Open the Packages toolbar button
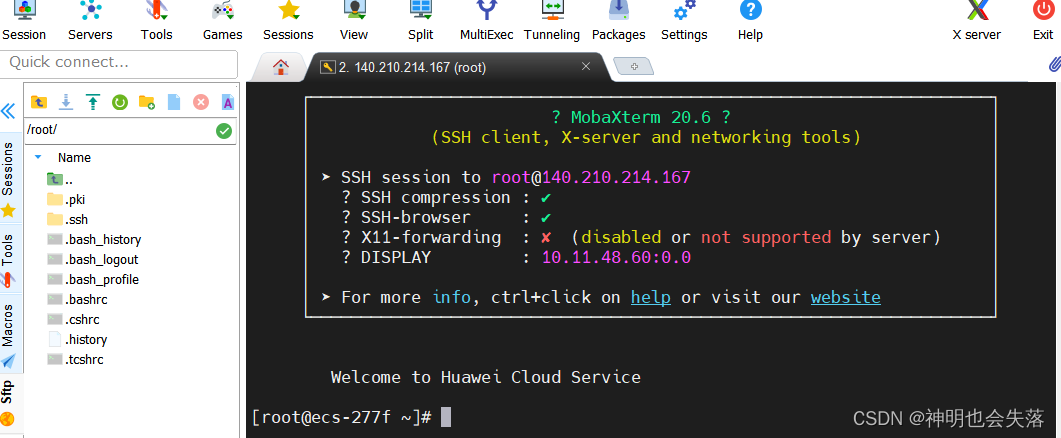The image size is (1061, 438). (x=618, y=22)
